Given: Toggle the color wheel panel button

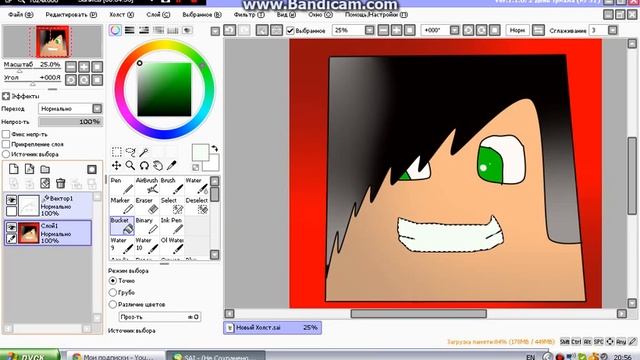Looking at the screenshot, I should (116, 30).
